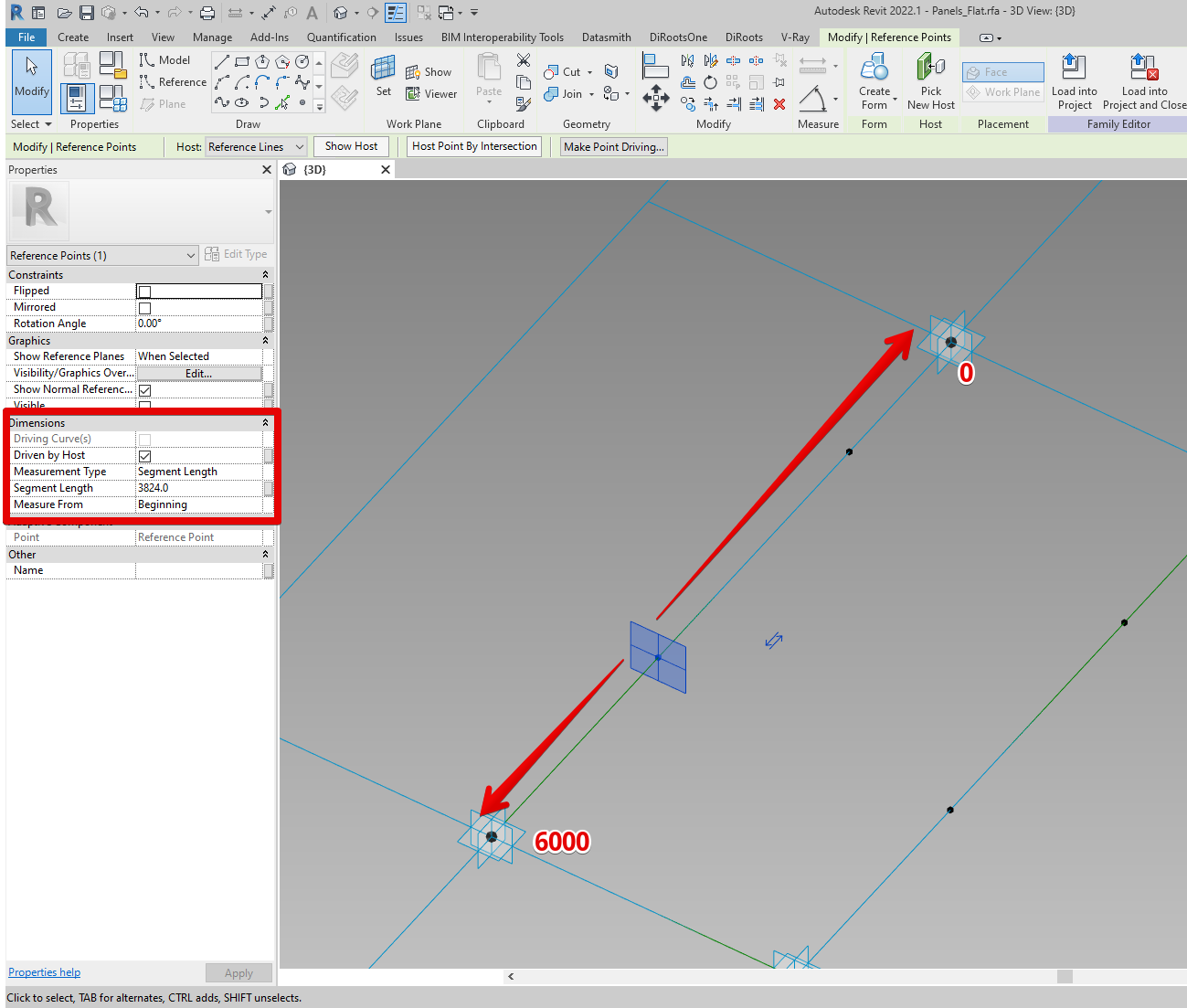Switch to the Create ribbon tab
Image resolution: width=1187 pixels, height=1008 pixels.
(73, 37)
